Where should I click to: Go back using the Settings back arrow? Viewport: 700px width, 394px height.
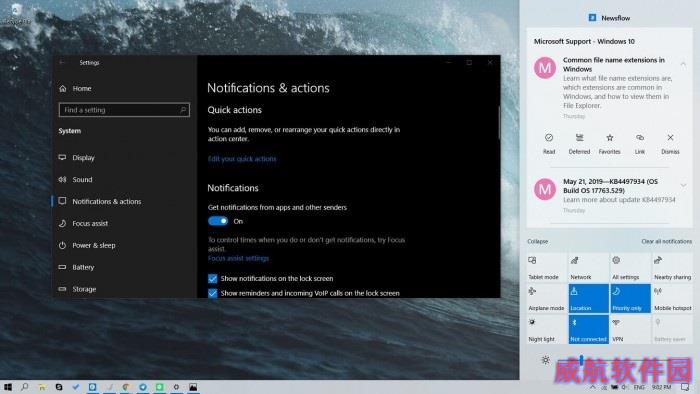click(x=62, y=62)
